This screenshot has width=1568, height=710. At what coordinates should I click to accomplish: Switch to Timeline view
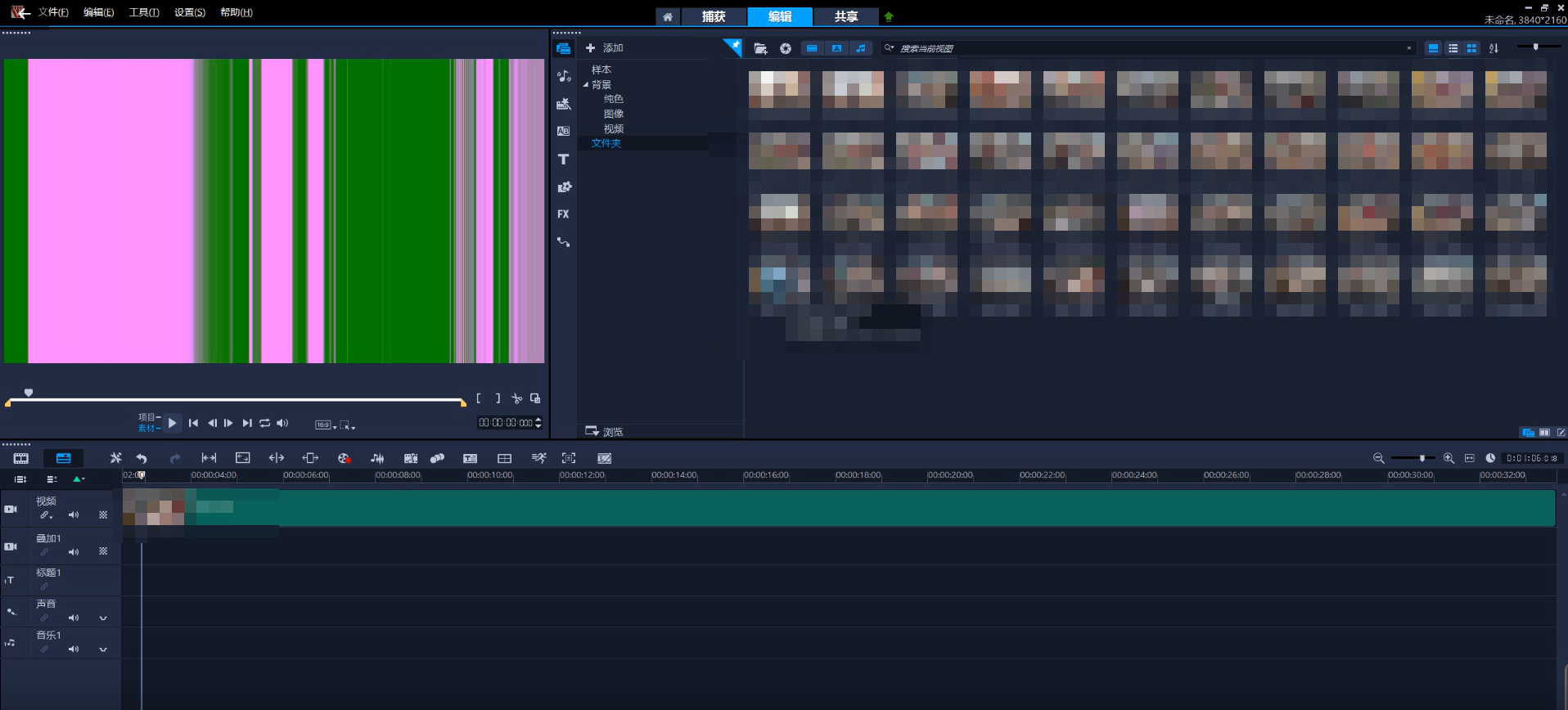click(x=63, y=458)
